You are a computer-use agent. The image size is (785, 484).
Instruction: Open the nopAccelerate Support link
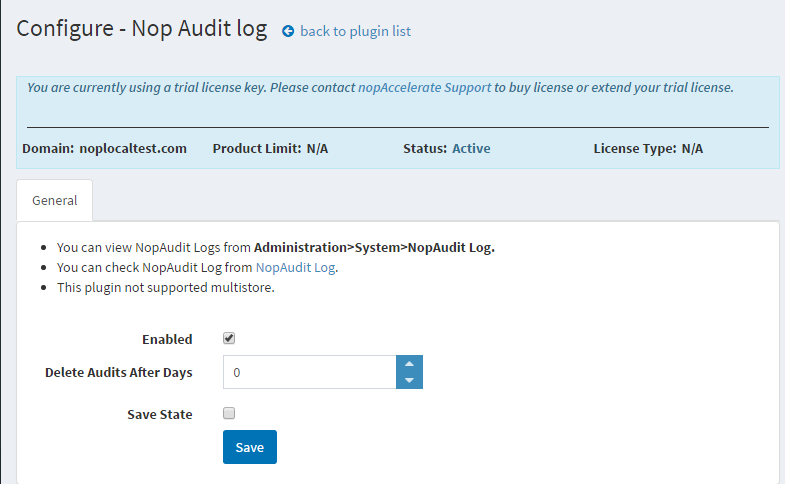424,87
